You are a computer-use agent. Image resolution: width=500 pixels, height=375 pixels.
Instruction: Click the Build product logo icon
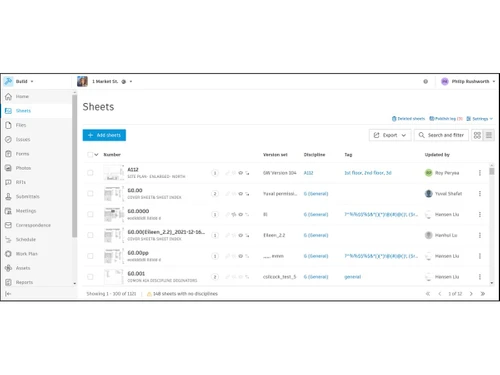(x=8, y=81)
